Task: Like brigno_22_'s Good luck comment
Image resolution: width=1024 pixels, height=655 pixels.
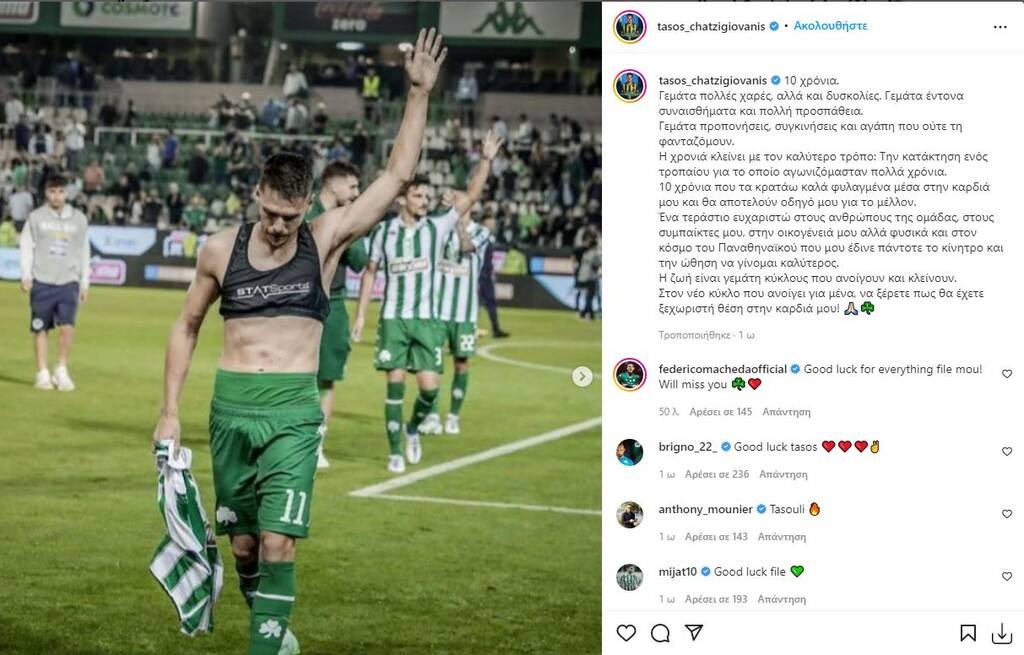Action: (1006, 451)
